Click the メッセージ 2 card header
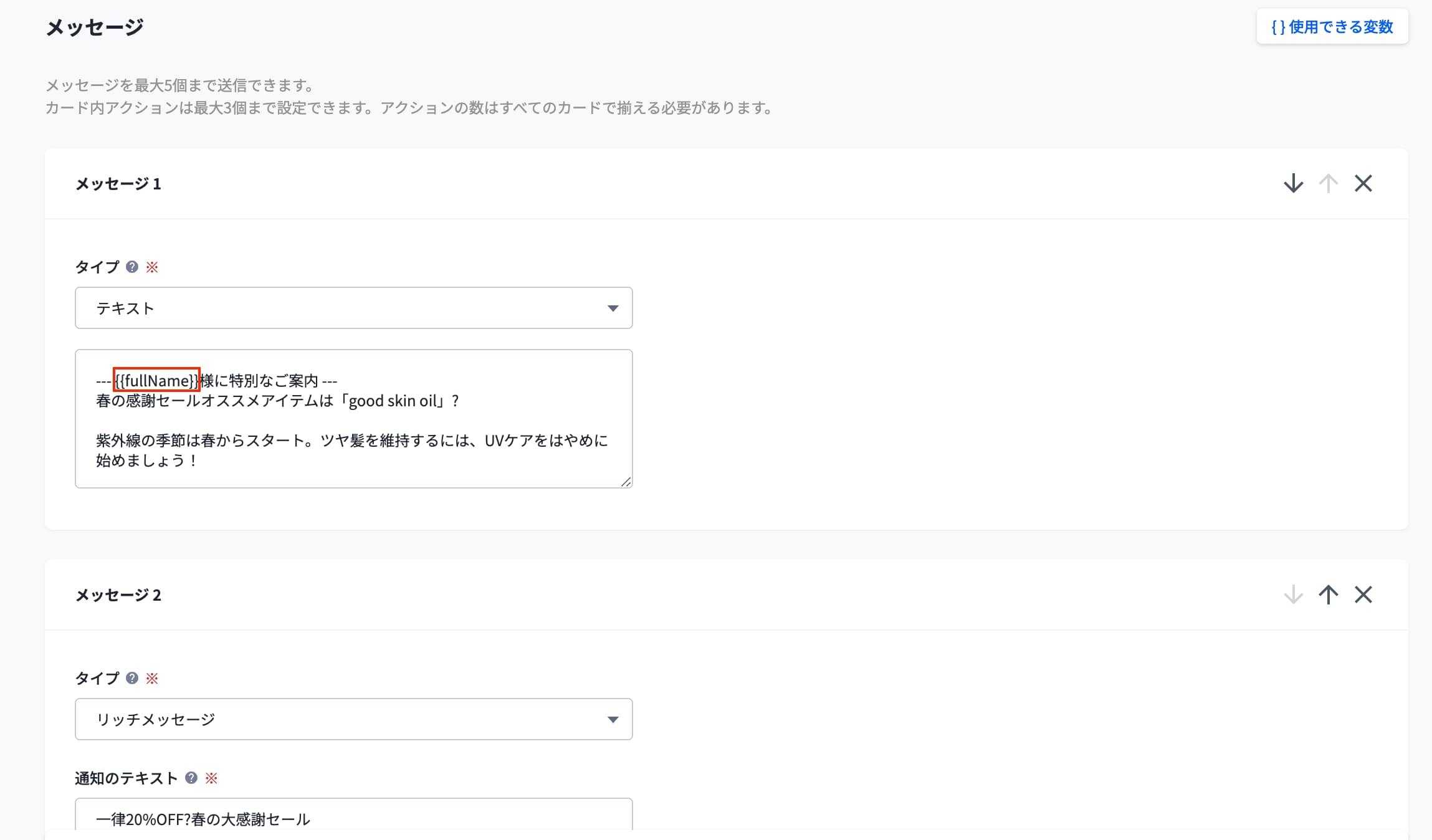This screenshot has width=1432, height=840. pyautogui.click(x=118, y=595)
